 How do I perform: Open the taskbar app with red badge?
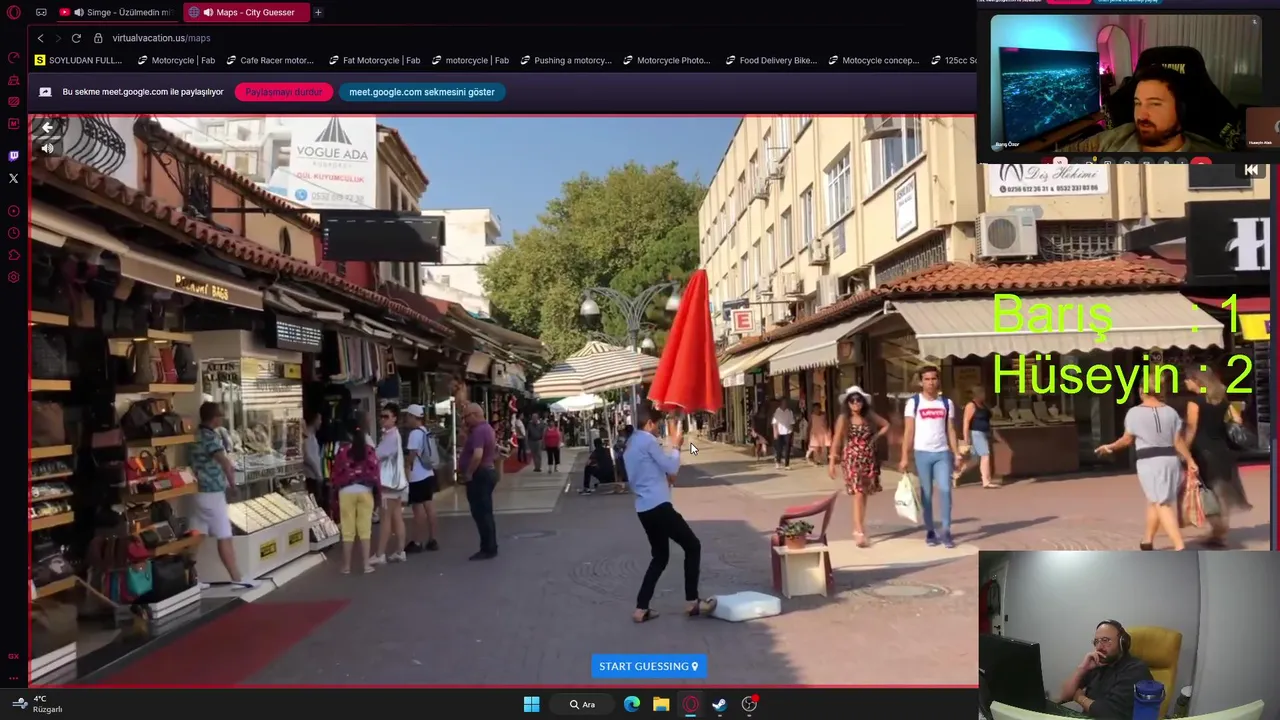[x=749, y=704]
